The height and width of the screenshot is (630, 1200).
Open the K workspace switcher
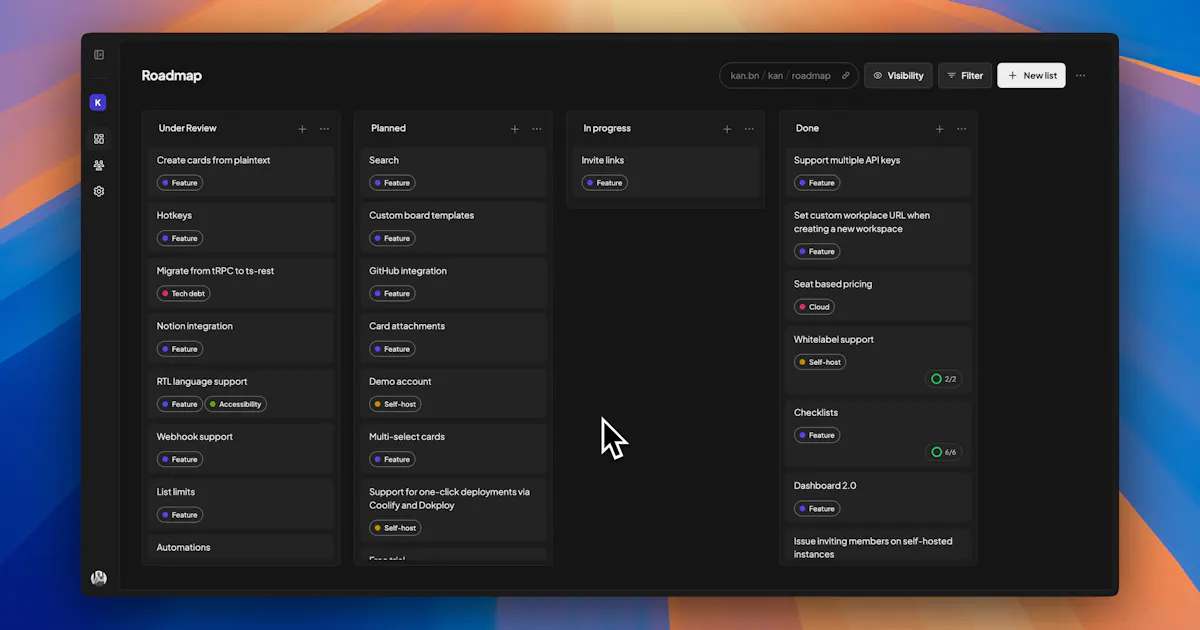(x=98, y=102)
